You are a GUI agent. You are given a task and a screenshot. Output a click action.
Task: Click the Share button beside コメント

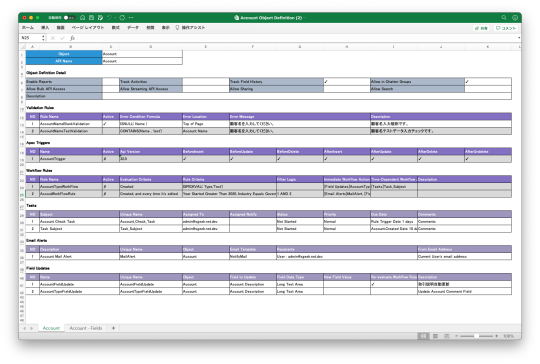481,28
